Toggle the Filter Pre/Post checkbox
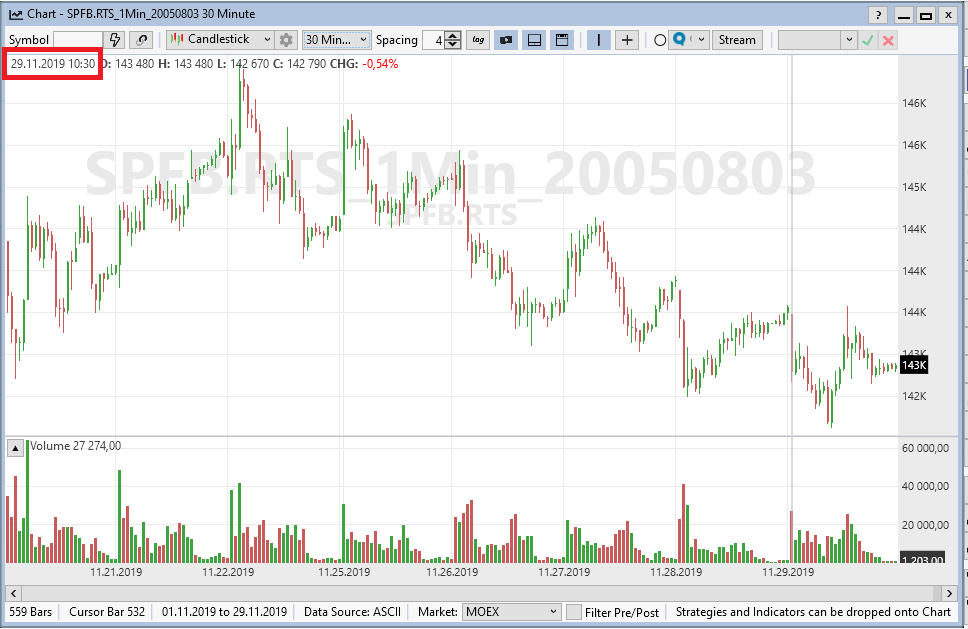968x629 pixels. point(576,612)
